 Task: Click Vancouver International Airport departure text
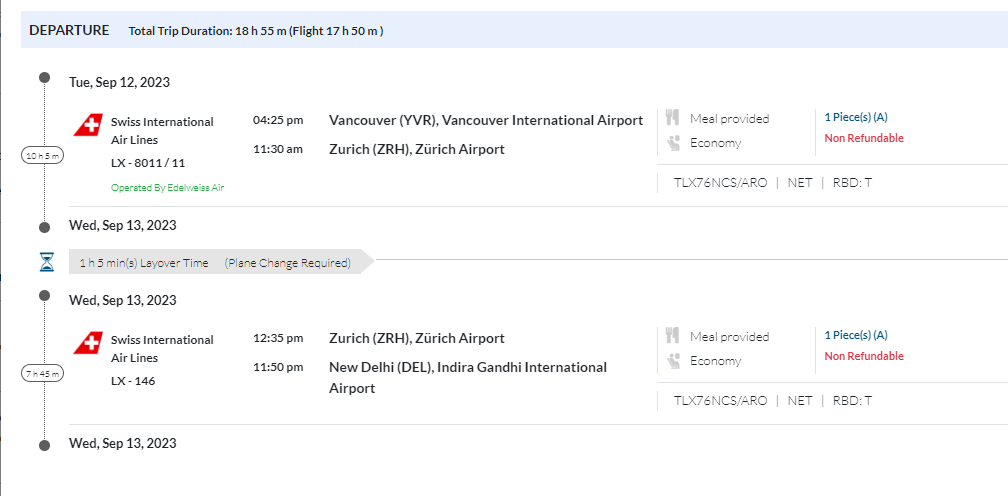tap(486, 120)
